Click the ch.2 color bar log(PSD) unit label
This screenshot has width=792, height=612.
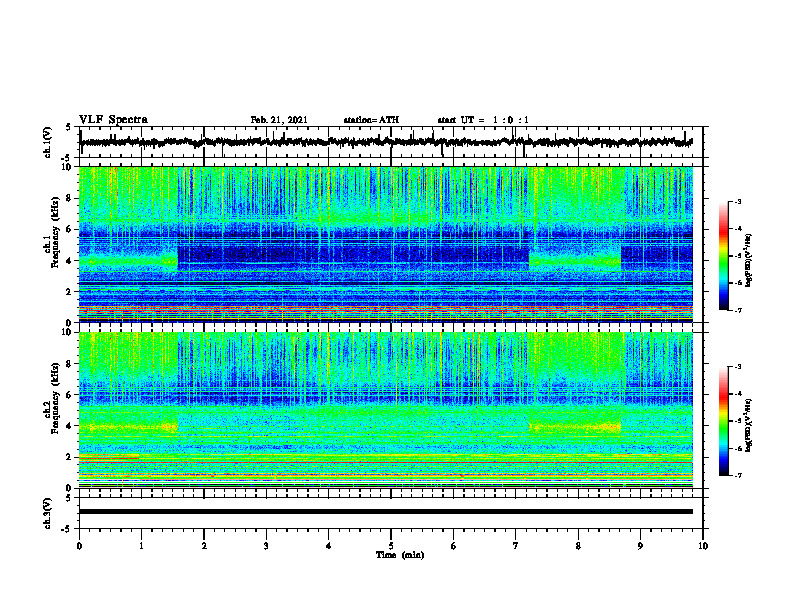[x=749, y=426]
